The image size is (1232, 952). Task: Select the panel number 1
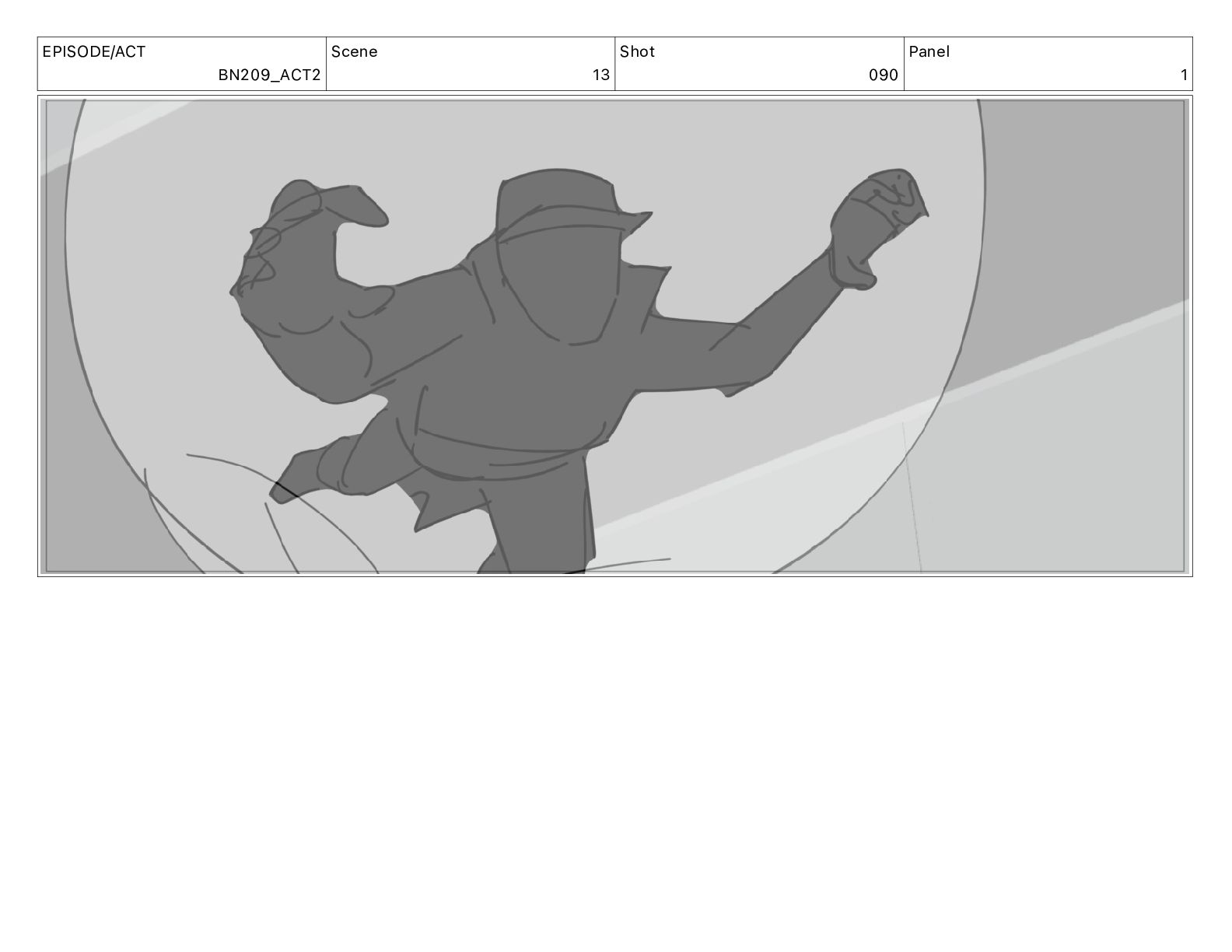[x=1184, y=75]
